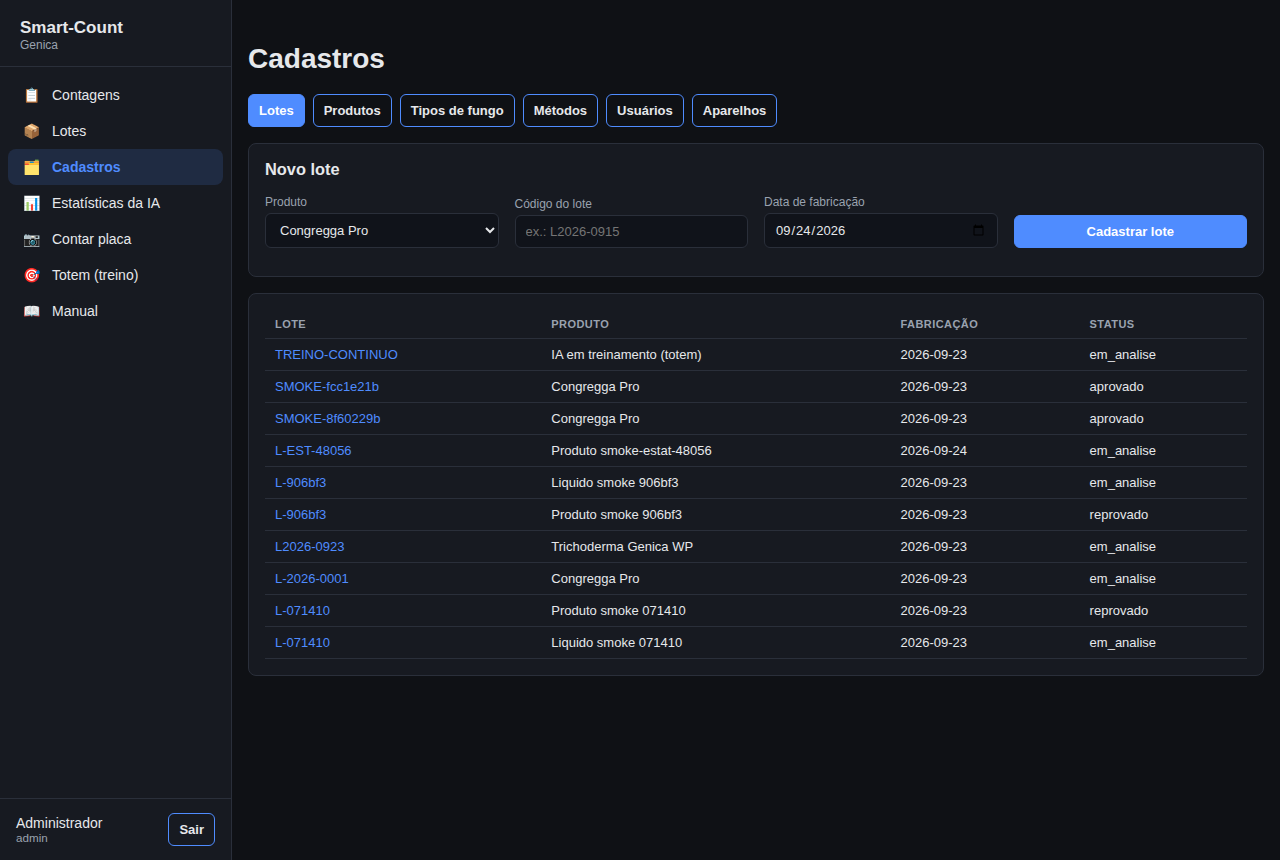Go to Estatísticas da IA label in sidebar
The width and height of the screenshot is (1280, 860).
click(106, 203)
